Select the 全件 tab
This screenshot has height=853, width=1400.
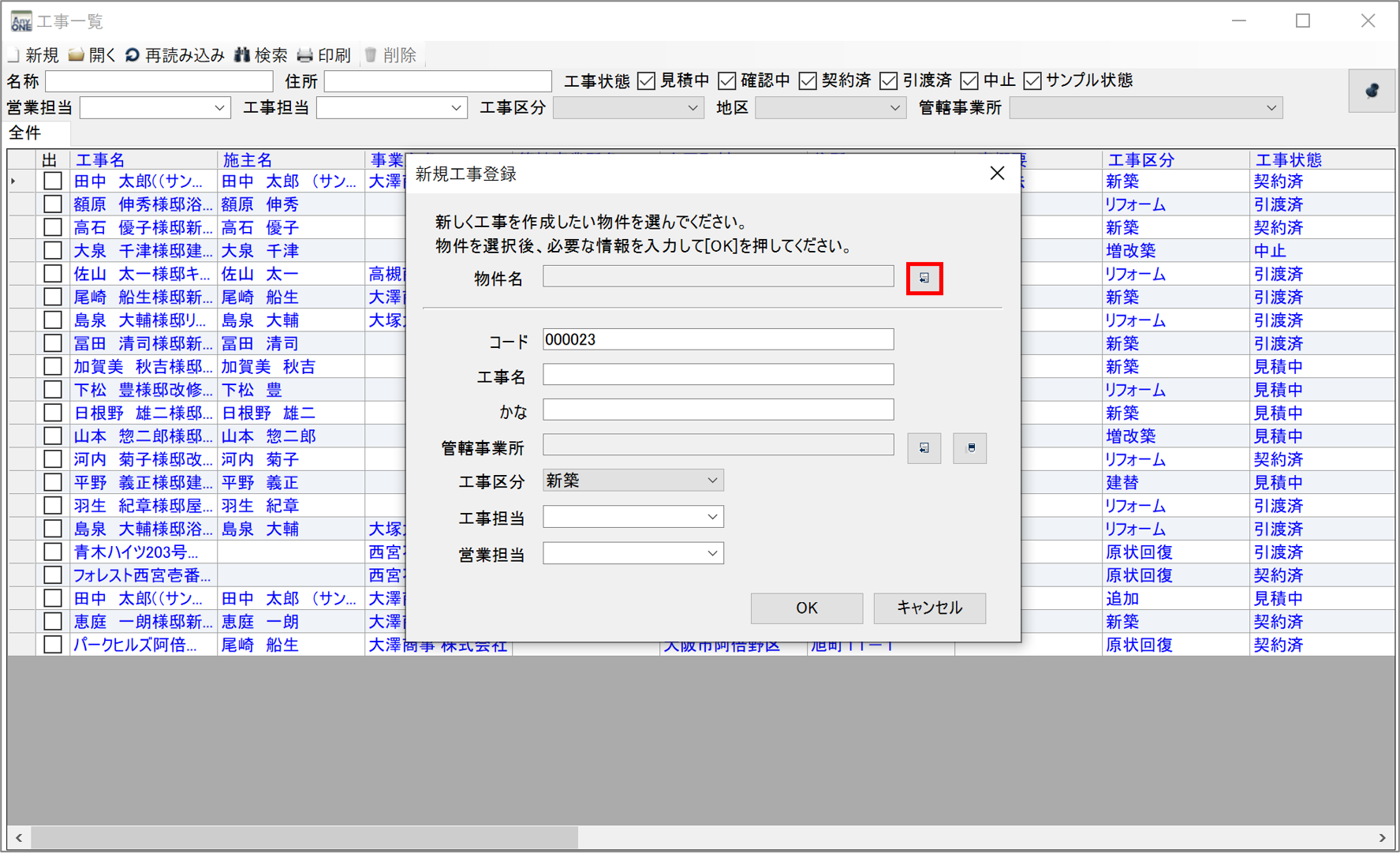pyautogui.click(x=25, y=133)
